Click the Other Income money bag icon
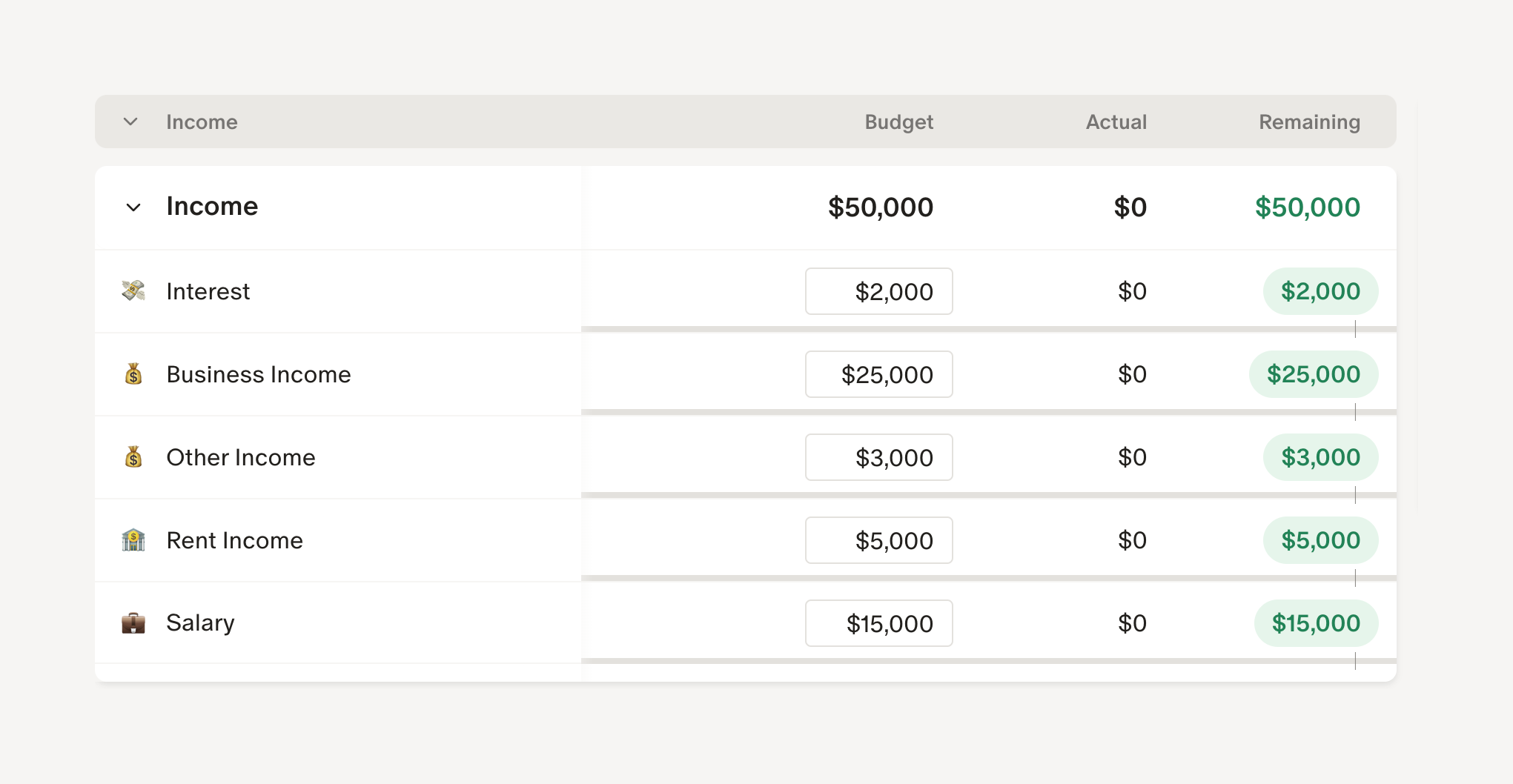The height and width of the screenshot is (784, 1513). [x=133, y=456]
